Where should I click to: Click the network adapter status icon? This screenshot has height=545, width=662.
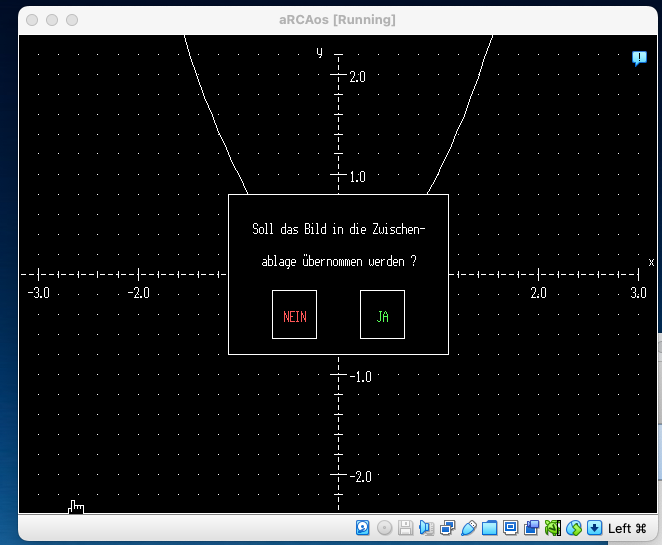[447, 527]
